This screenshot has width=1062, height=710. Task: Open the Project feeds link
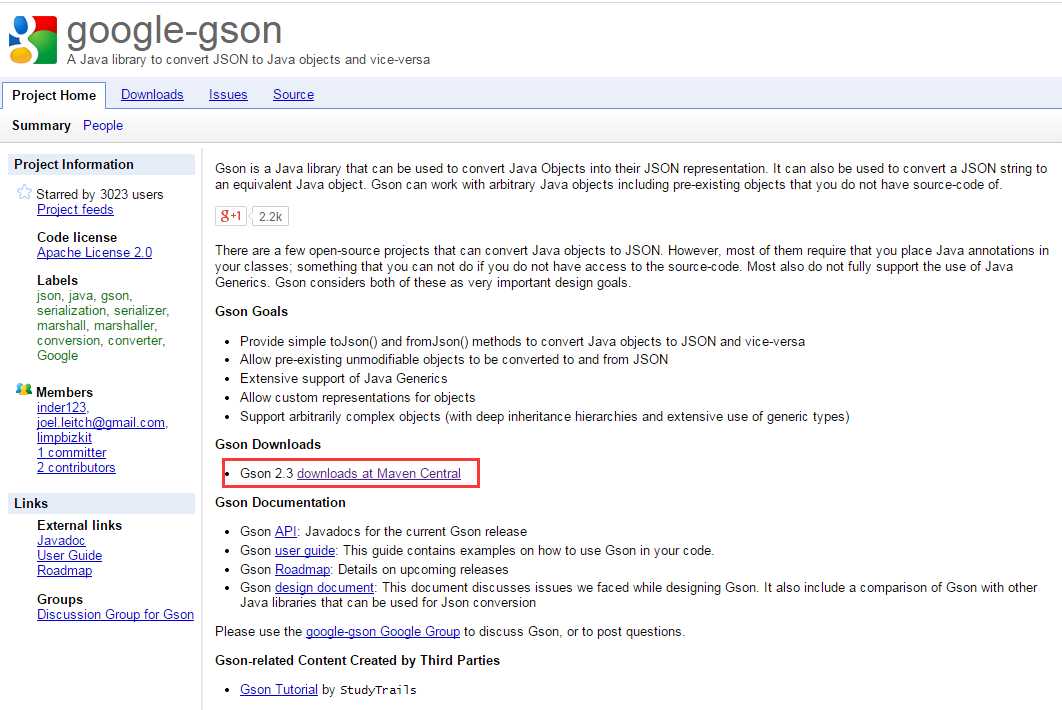(75, 209)
